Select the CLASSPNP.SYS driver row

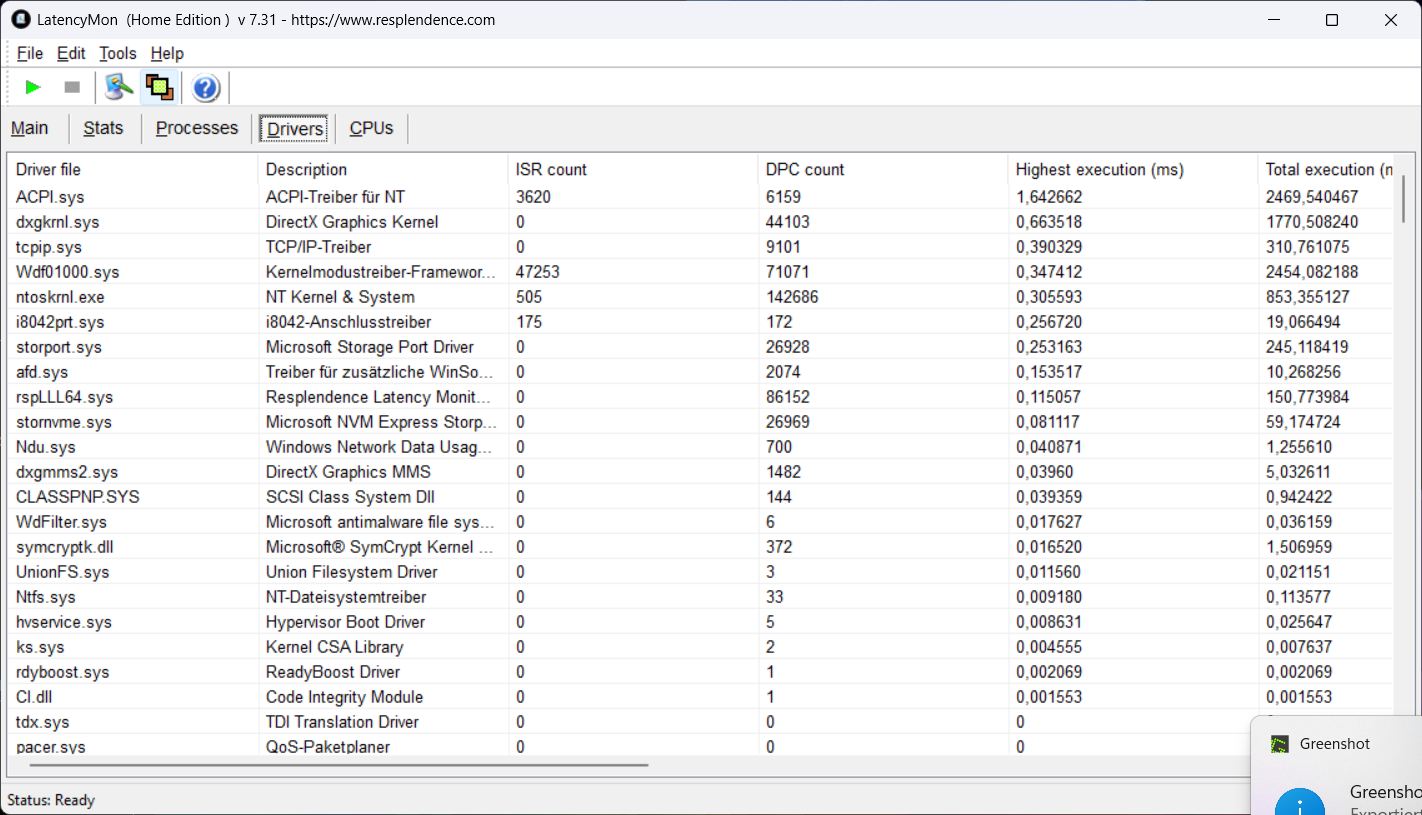point(700,497)
